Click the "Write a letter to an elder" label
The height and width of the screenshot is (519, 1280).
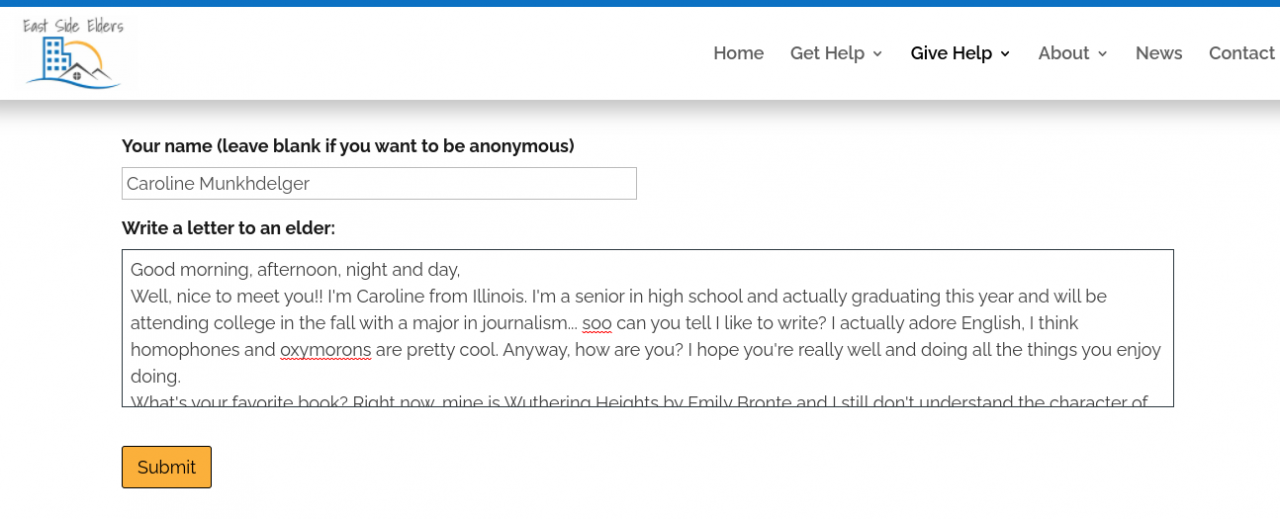pos(228,228)
